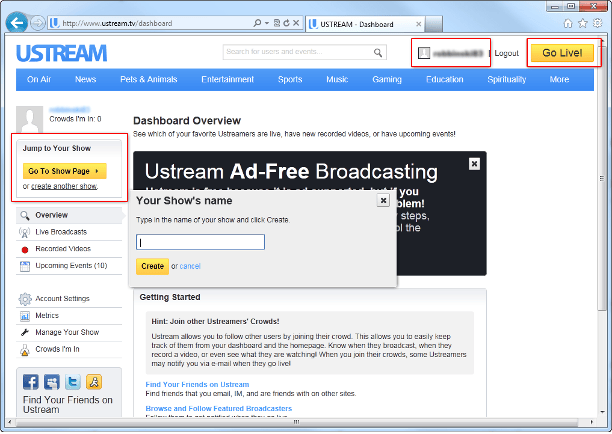
Task: Click the browser forward arrow button
Action: pyautogui.click(x=38, y=23)
